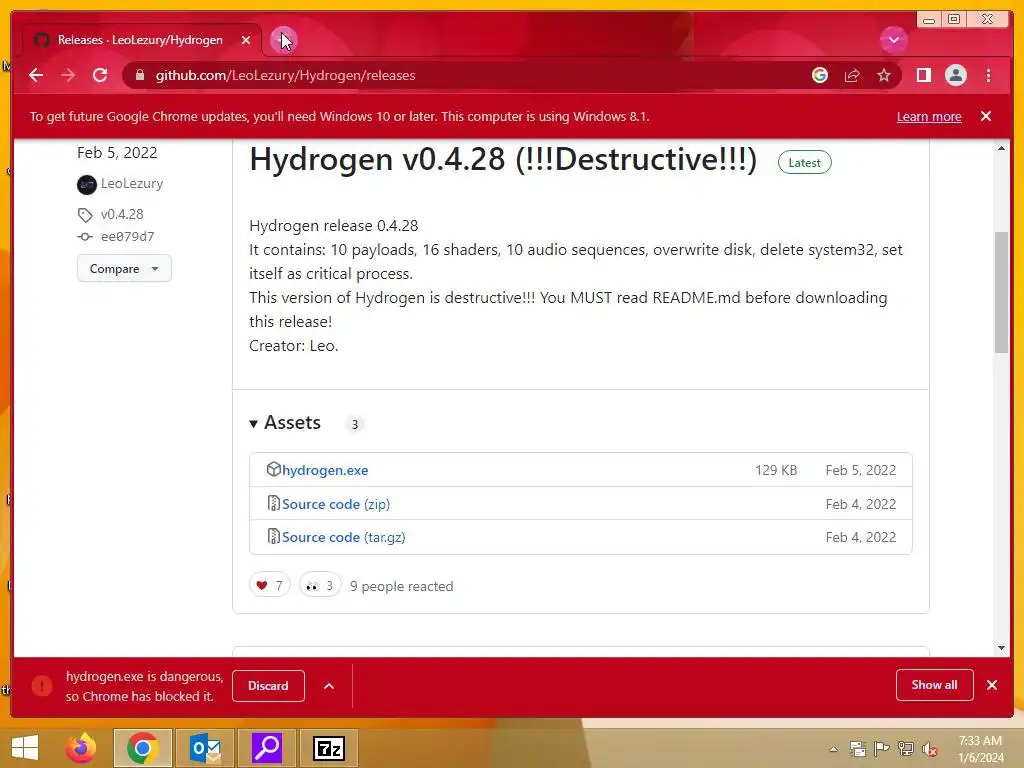Dismiss the Chrome update notification bar

click(x=986, y=116)
